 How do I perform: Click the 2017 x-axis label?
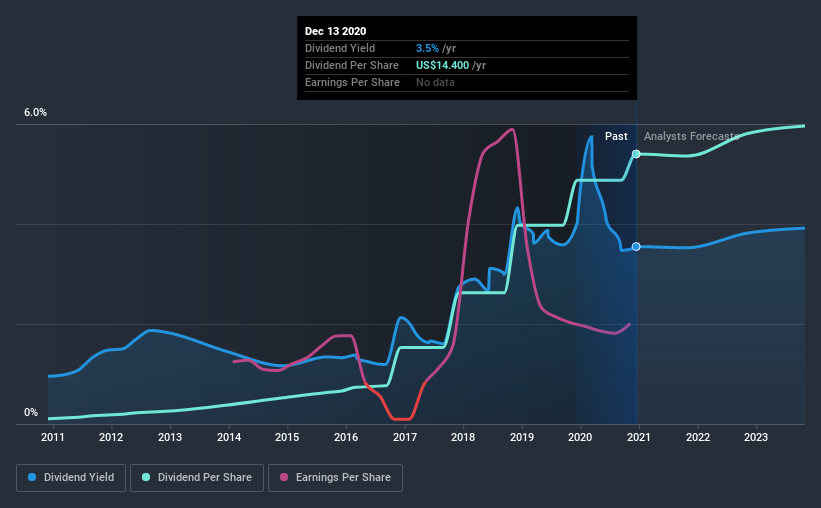pos(405,437)
